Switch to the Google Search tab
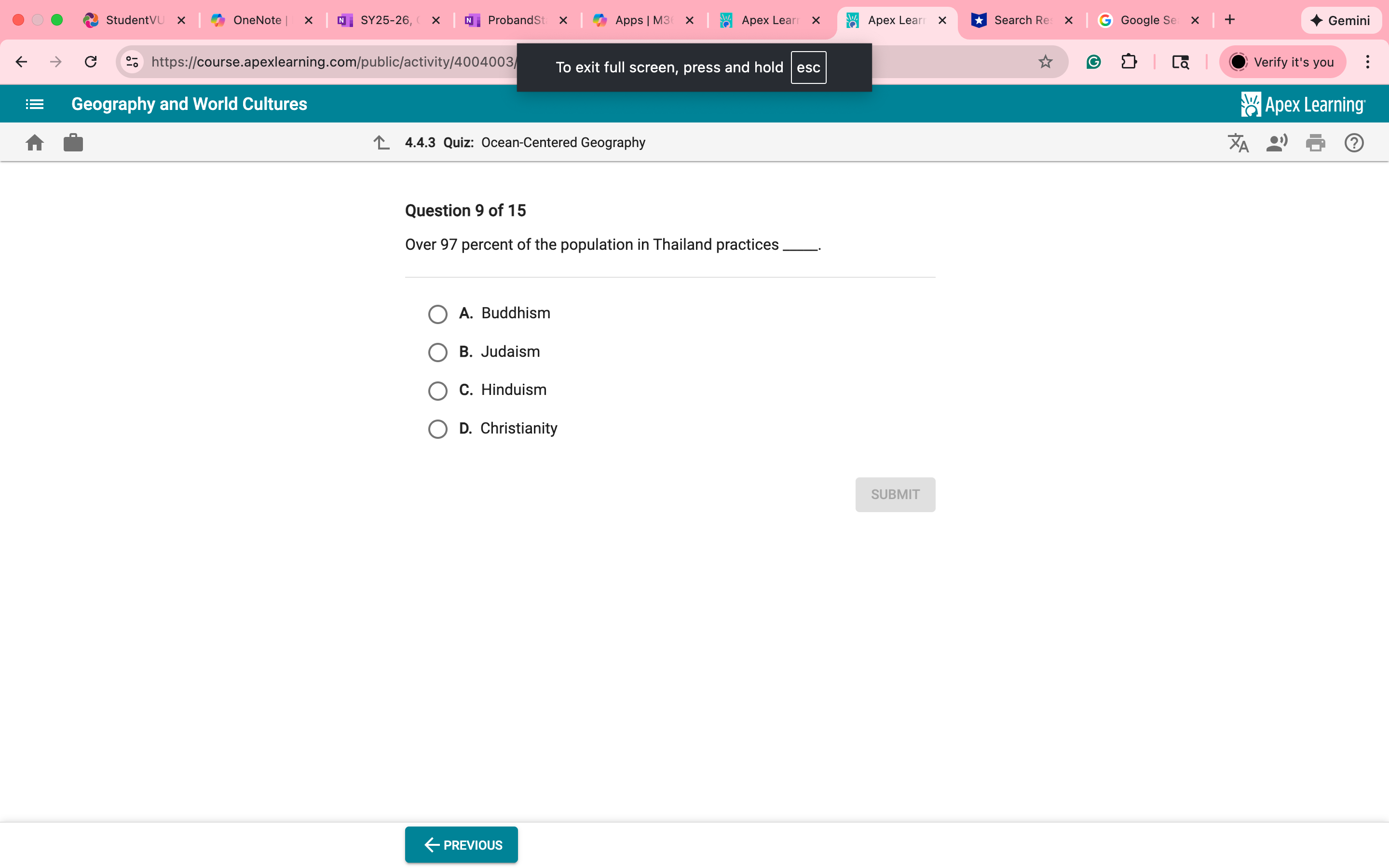This screenshot has width=1389, height=868. tap(1148, 20)
